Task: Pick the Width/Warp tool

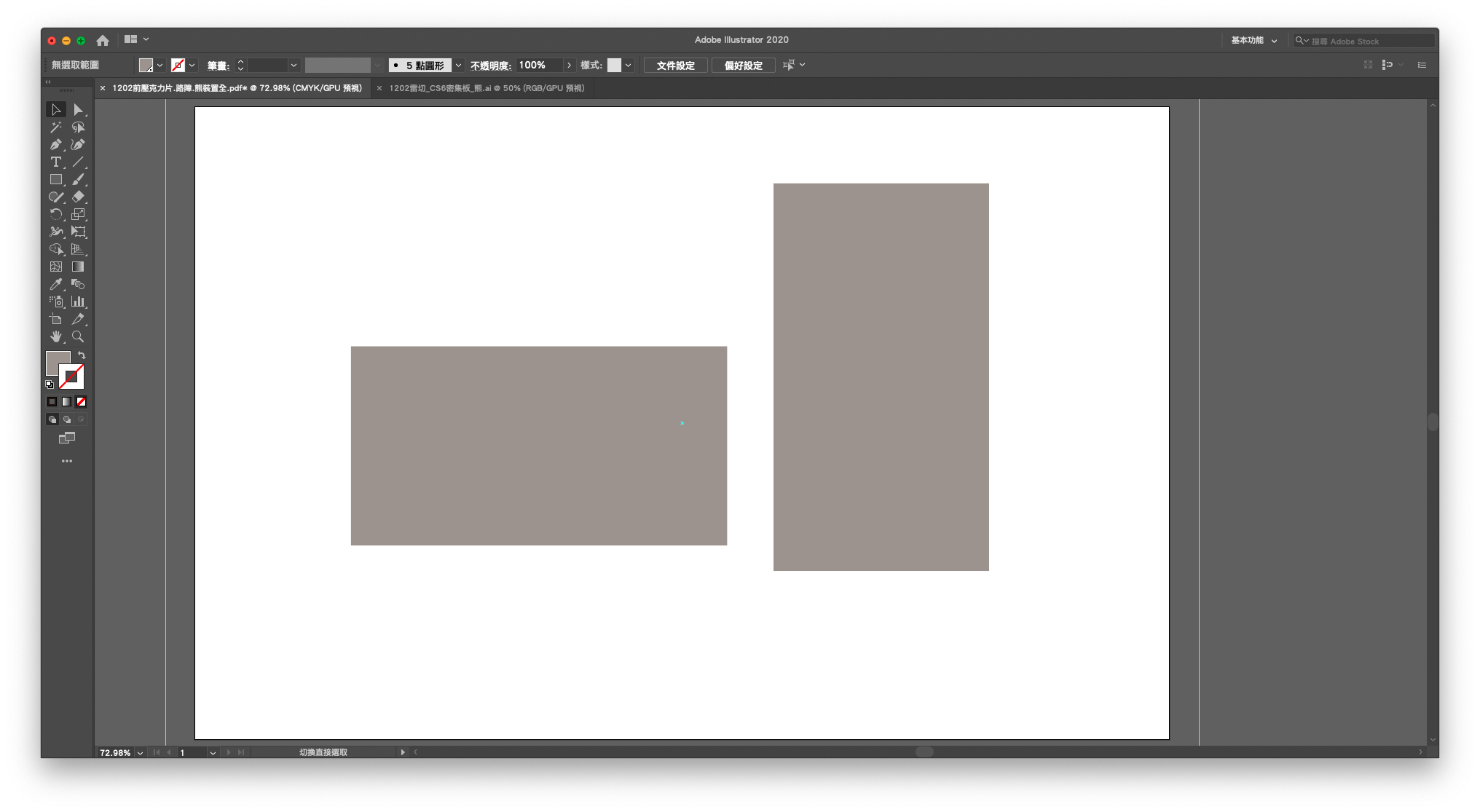Action: point(56,232)
